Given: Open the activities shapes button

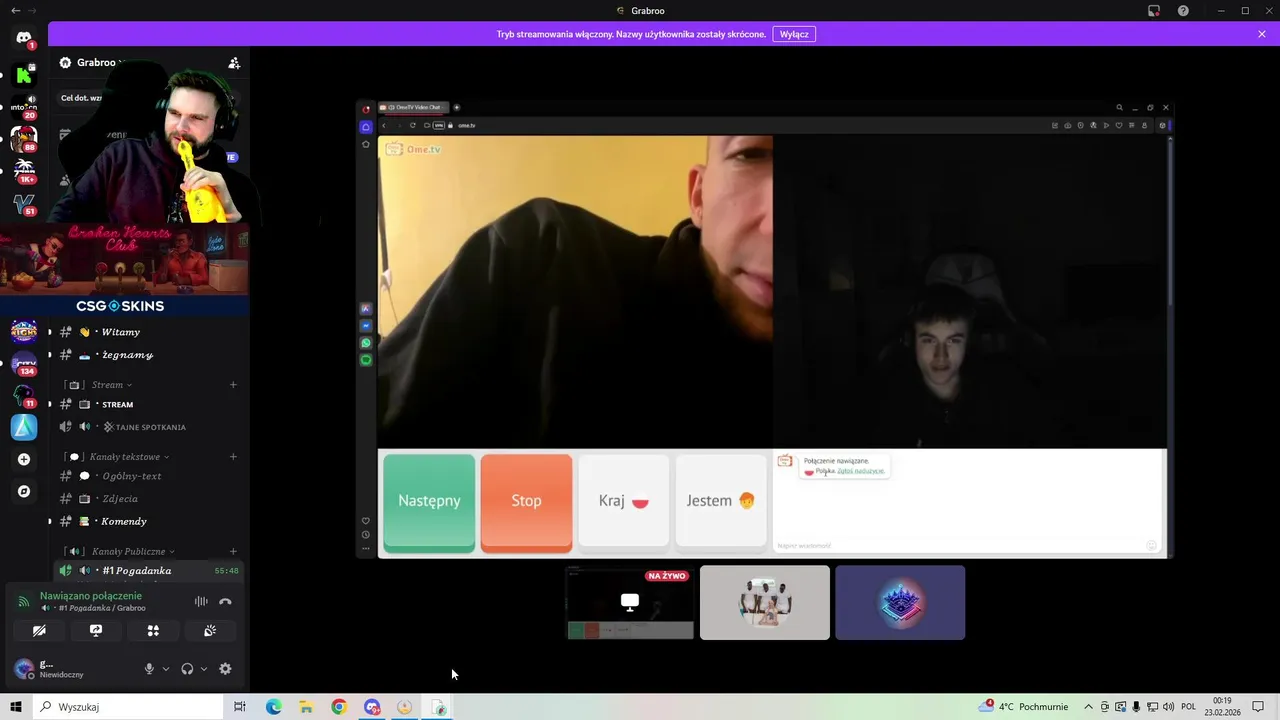Looking at the screenshot, I should pos(153,631).
